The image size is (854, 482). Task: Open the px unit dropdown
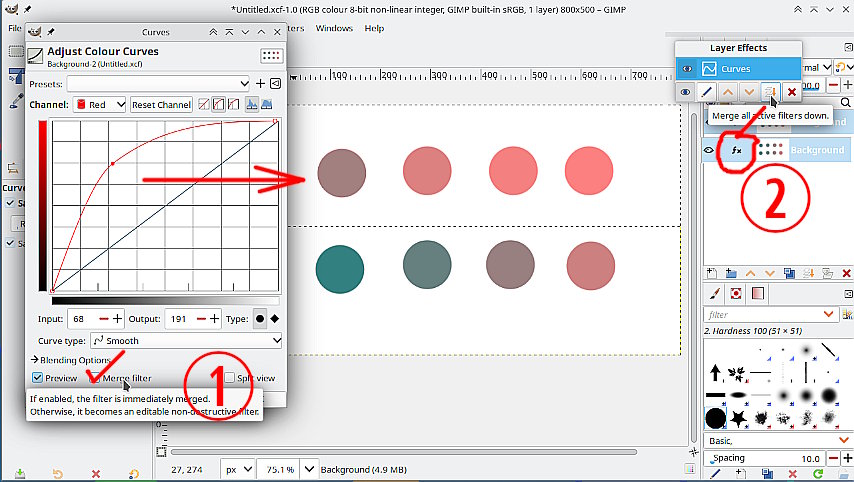point(238,469)
